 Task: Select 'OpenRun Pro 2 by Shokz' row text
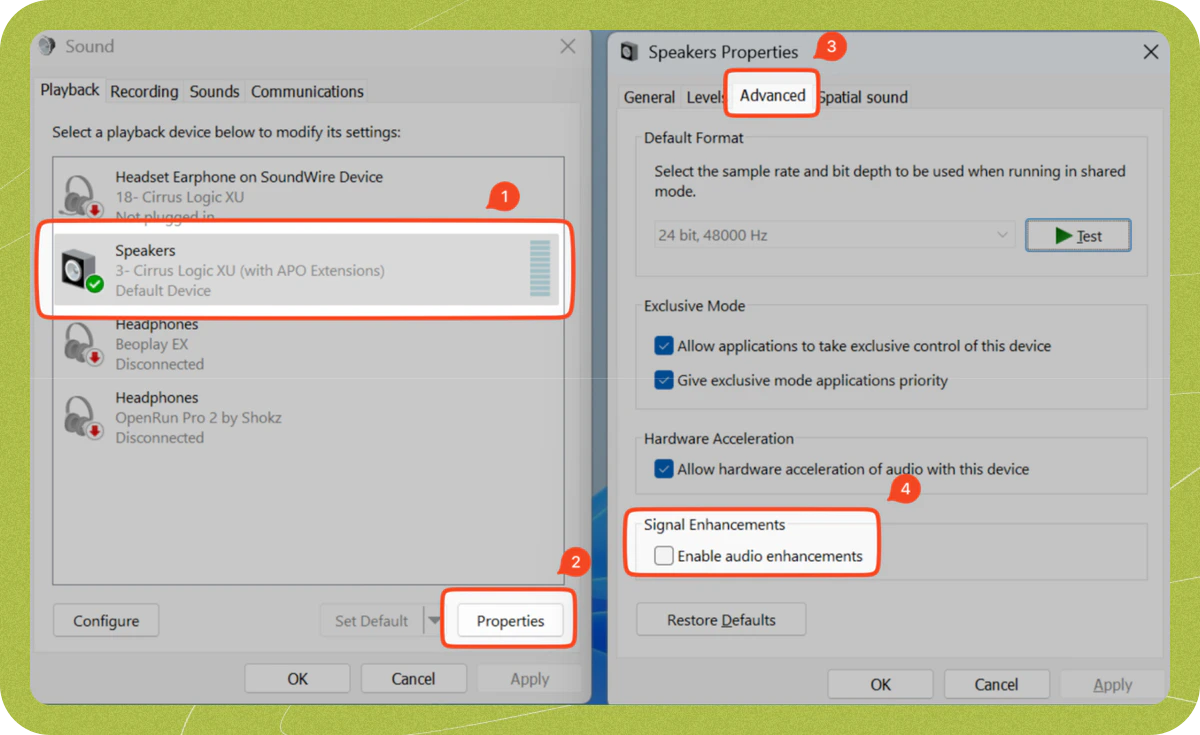(199, 417)
